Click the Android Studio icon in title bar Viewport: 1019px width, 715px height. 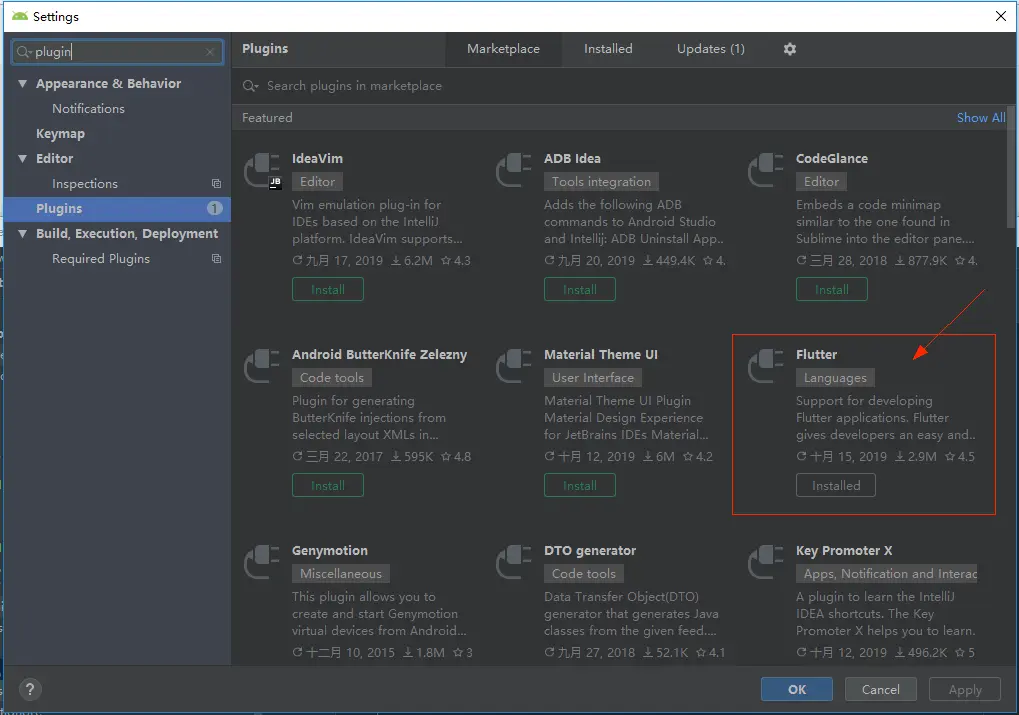coord(20,16)
